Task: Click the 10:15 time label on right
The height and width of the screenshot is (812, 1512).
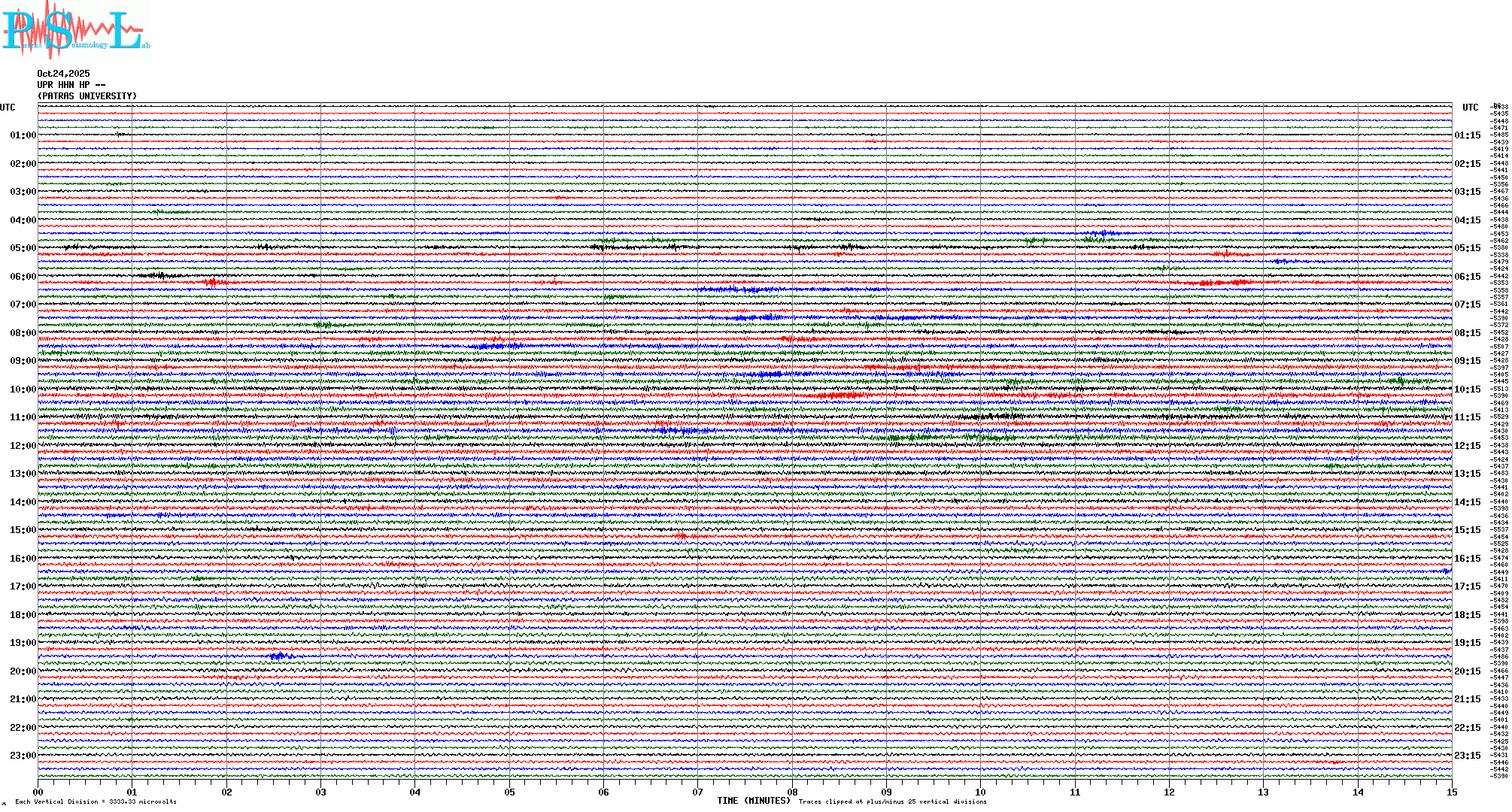Action: (x=1467, y=389)
